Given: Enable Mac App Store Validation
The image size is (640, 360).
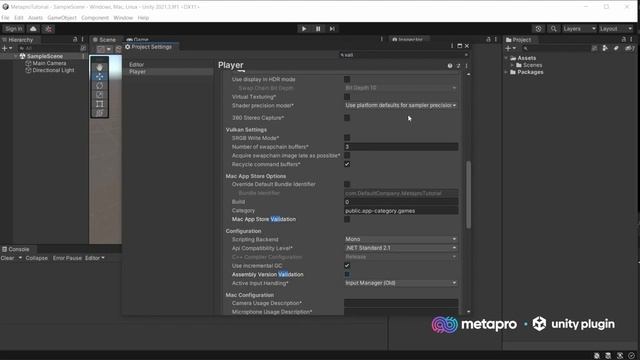Looking at the screenshot, I should (347, 219).
